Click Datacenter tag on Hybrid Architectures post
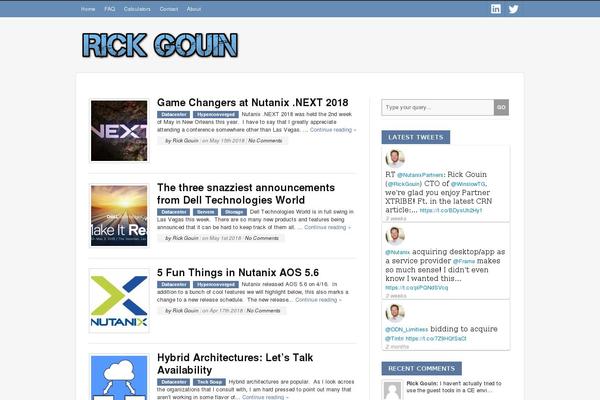600x400 pixels. [173, 382]
